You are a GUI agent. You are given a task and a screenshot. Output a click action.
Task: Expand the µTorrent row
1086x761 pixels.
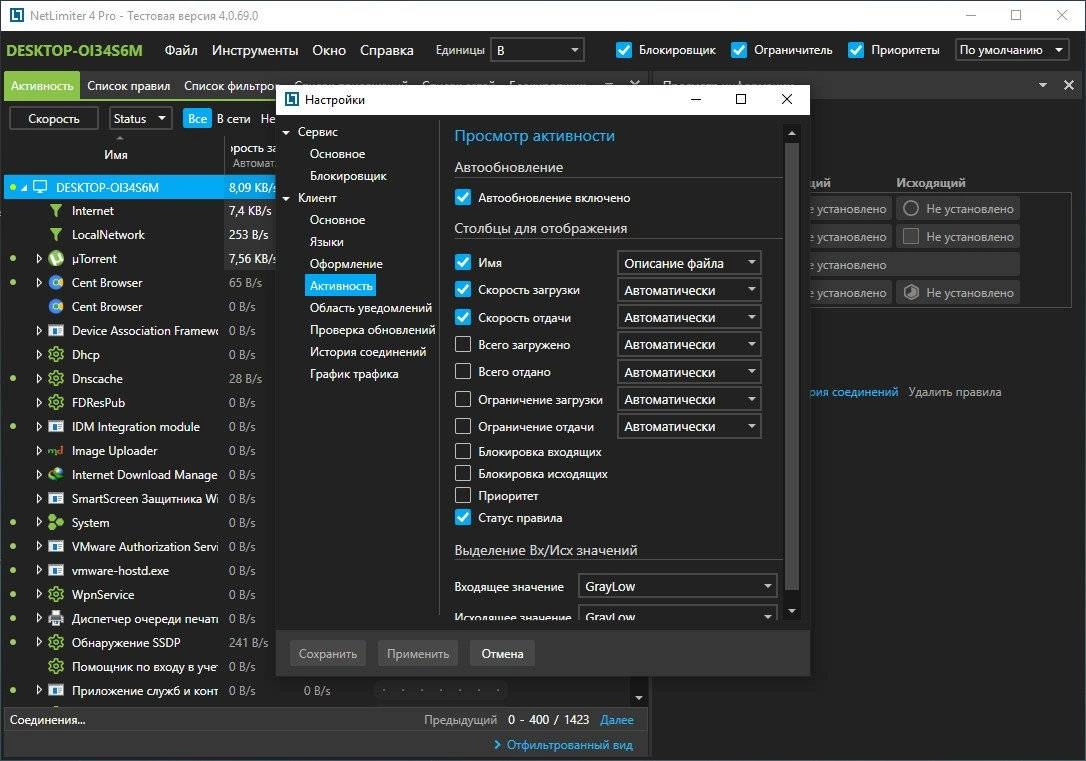coord(39,259)
